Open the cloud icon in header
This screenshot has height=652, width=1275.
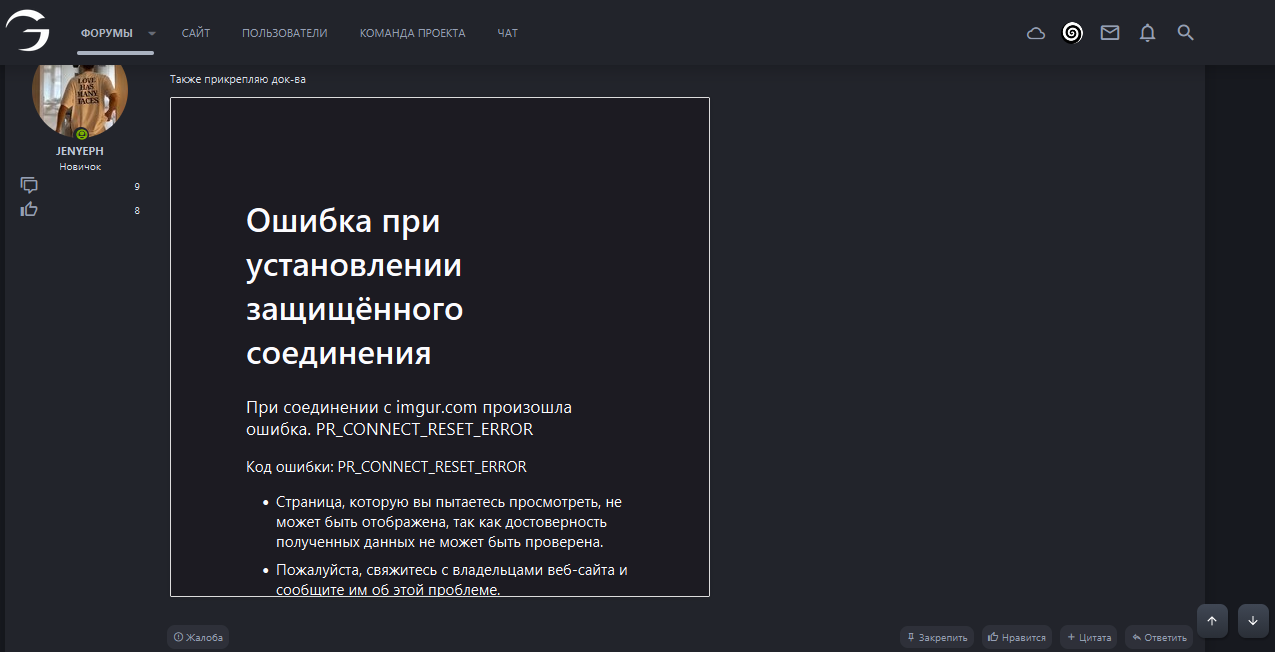1036,33
